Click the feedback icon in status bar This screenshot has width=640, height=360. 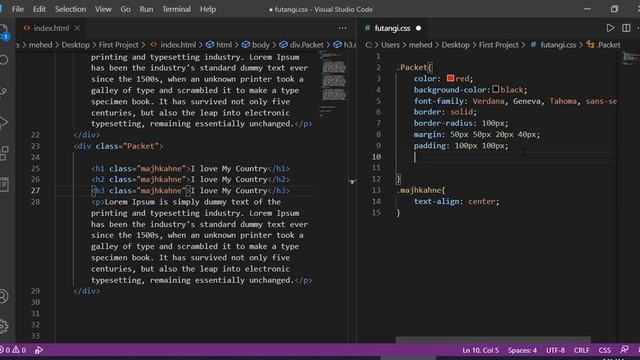coord(624,350)
